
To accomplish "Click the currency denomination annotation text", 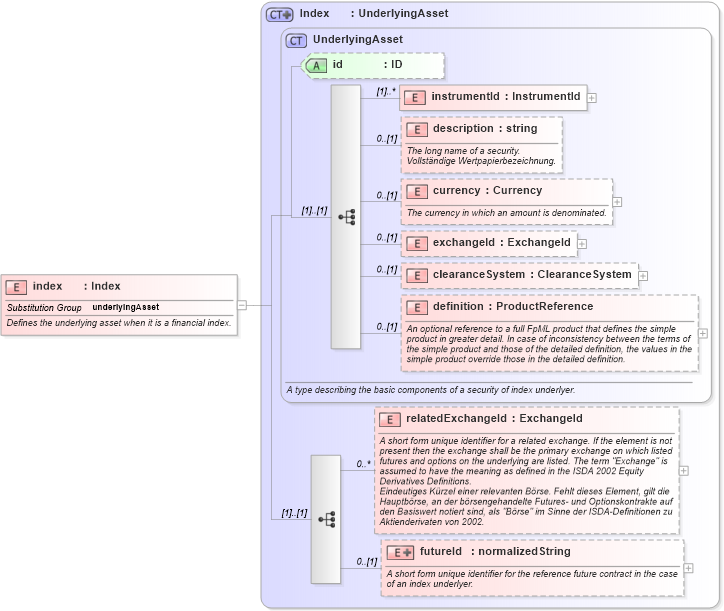I will (x=507, y=213).
